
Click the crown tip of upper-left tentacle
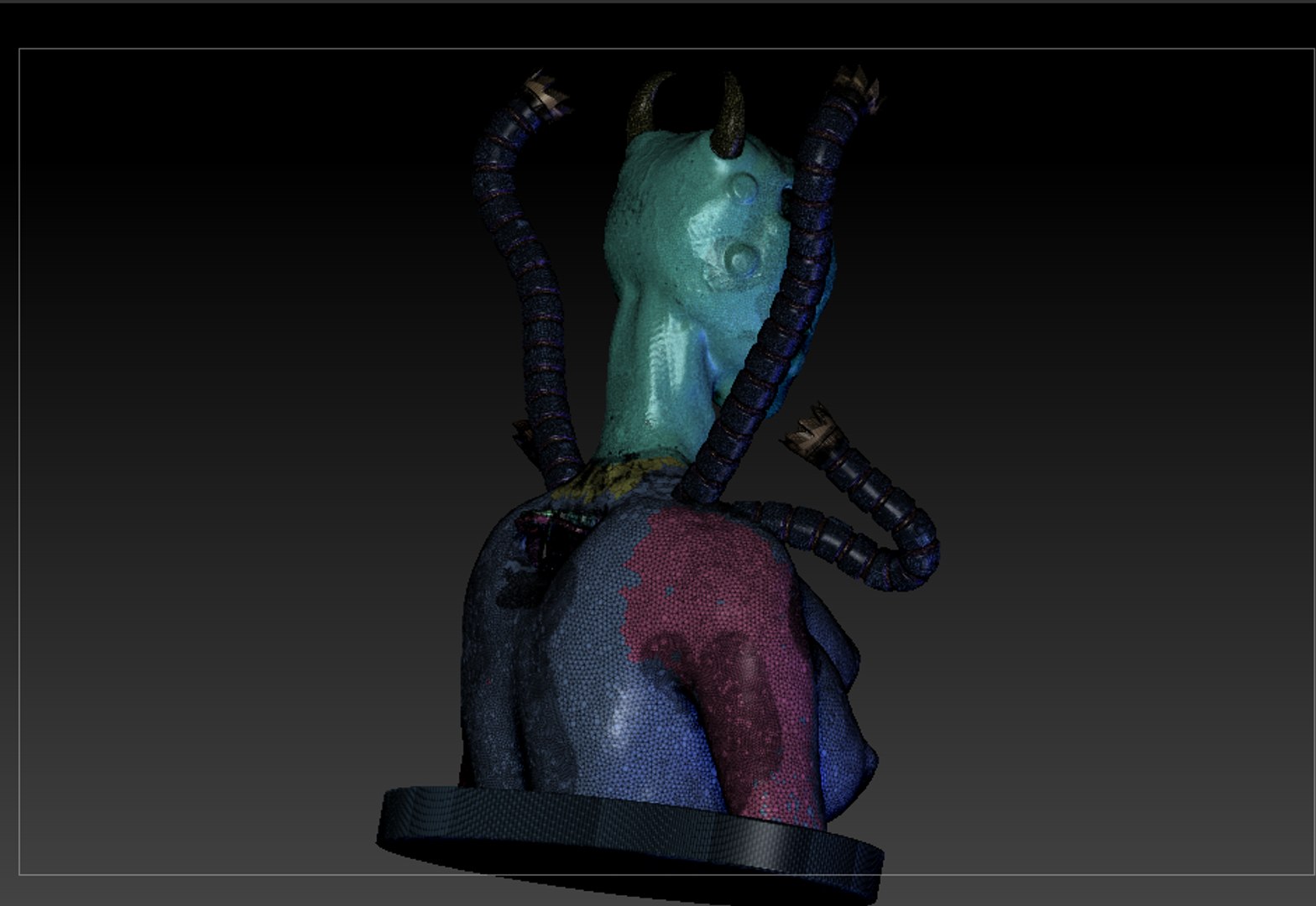click(x=546, y=94)
